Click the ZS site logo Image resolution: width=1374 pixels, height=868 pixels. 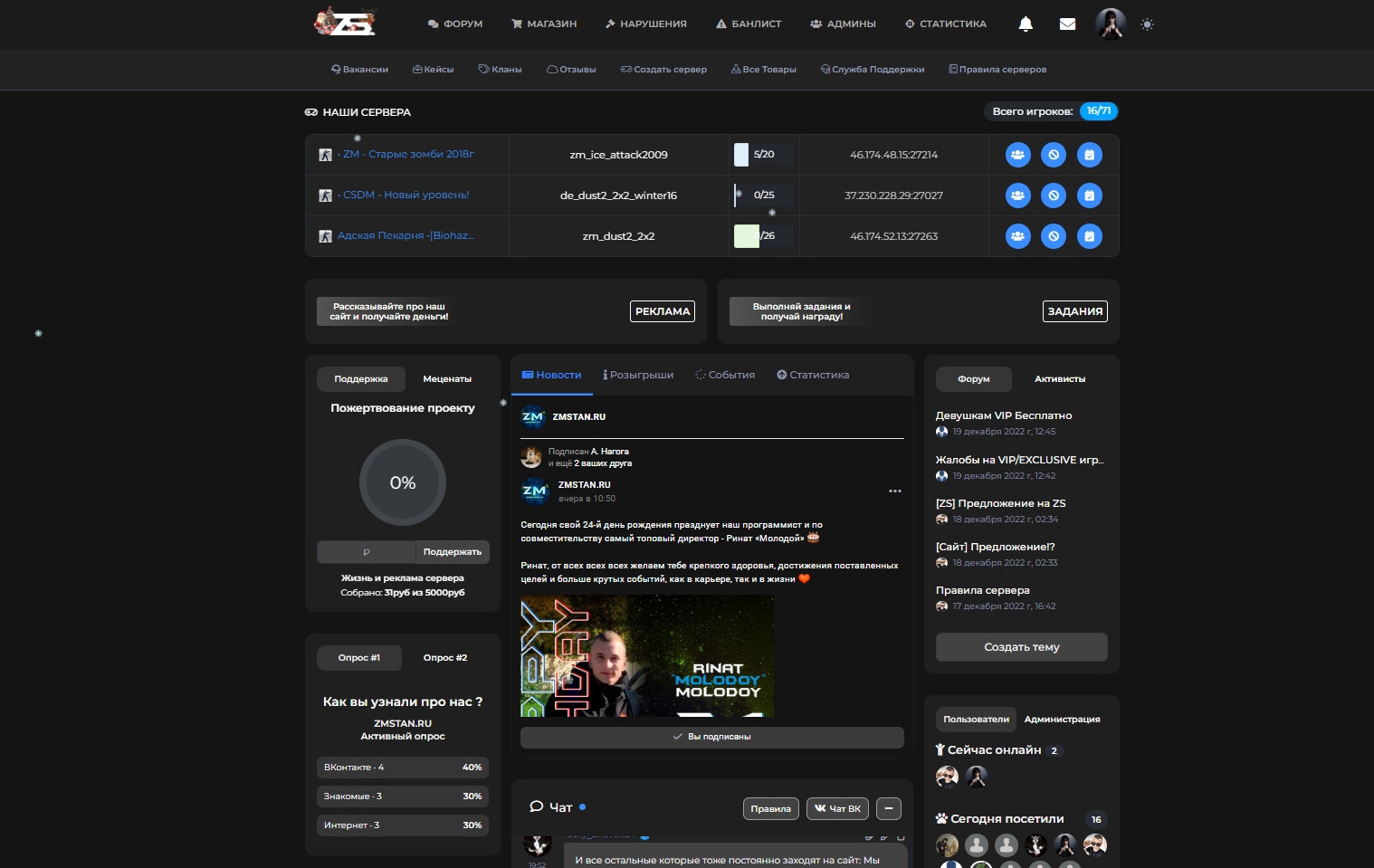[x=345, y=23]
